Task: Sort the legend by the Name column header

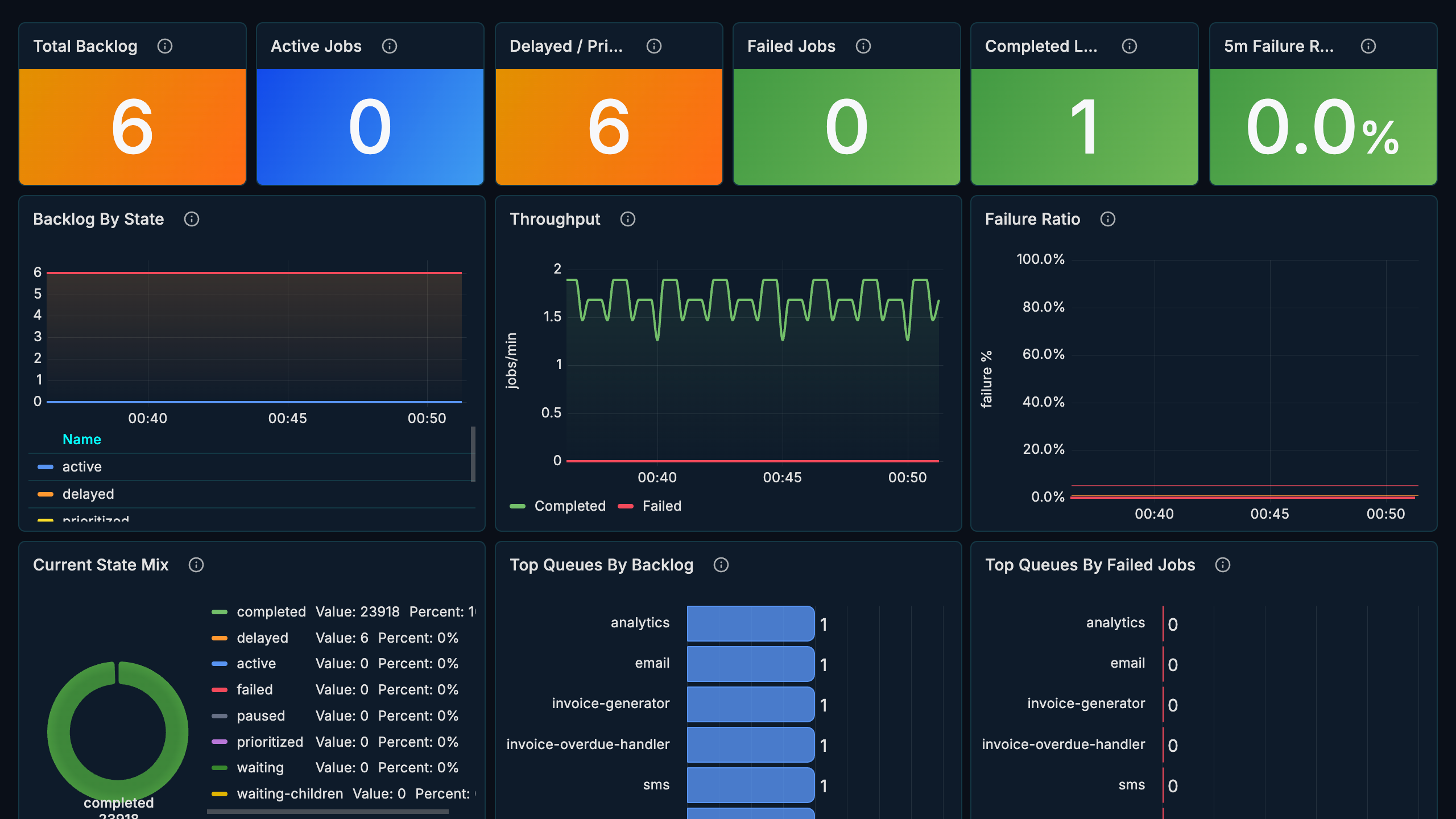Action: tap(82, 440)
